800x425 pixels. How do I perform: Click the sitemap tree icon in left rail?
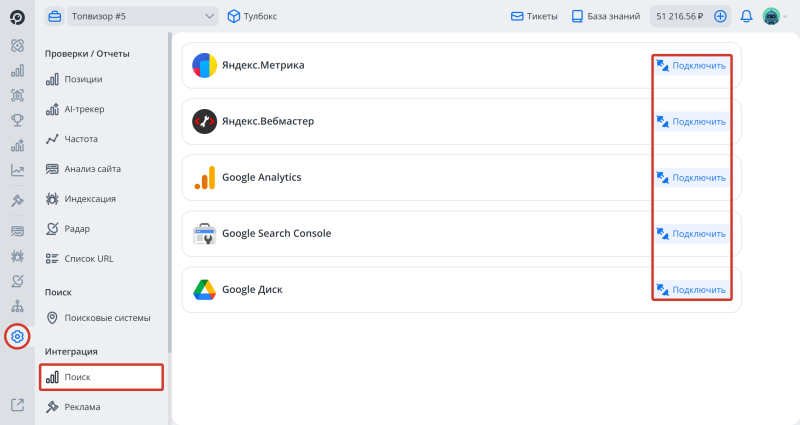(x=17, y=306)
